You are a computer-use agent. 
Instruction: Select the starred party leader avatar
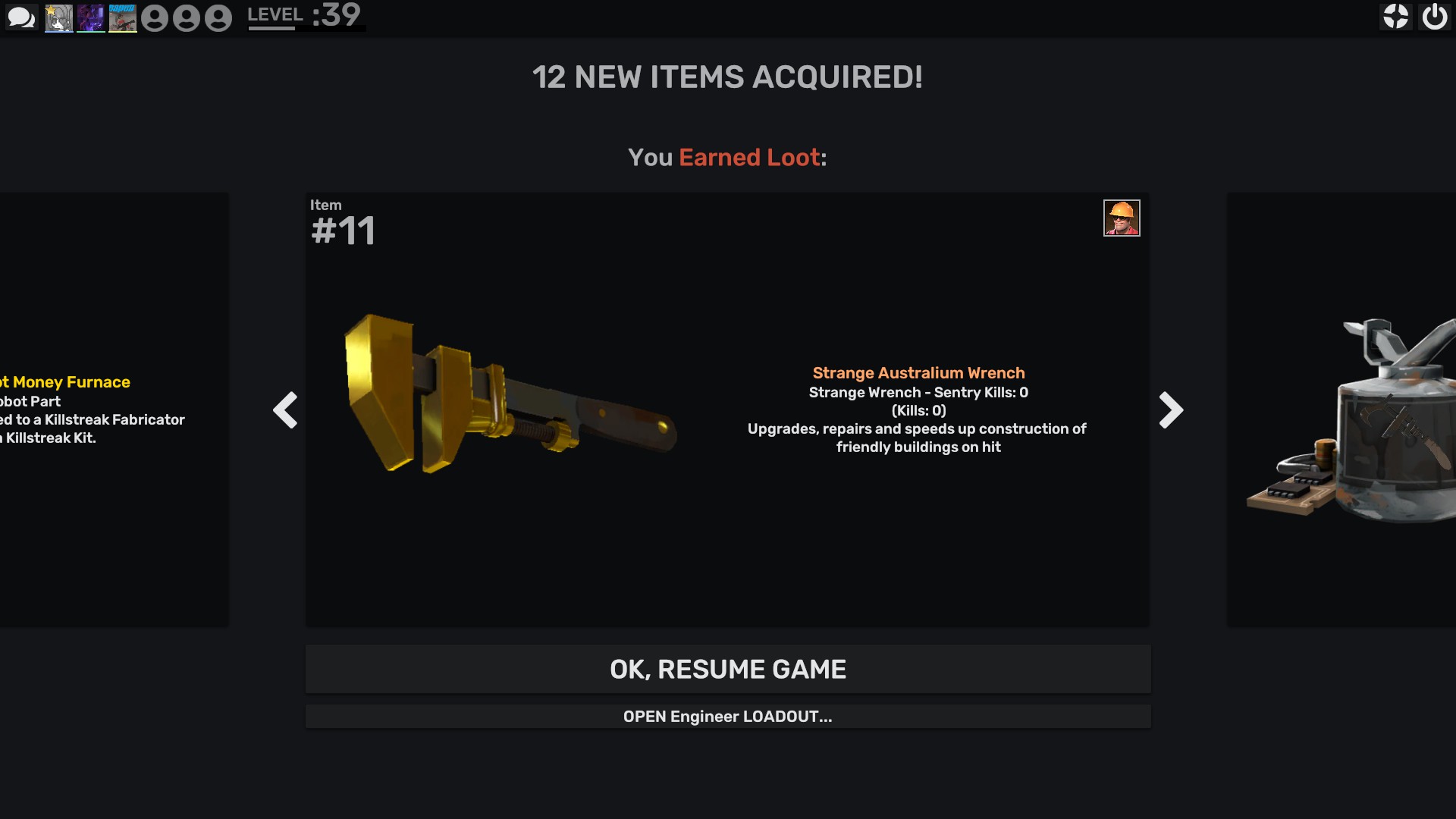(58, 18)
